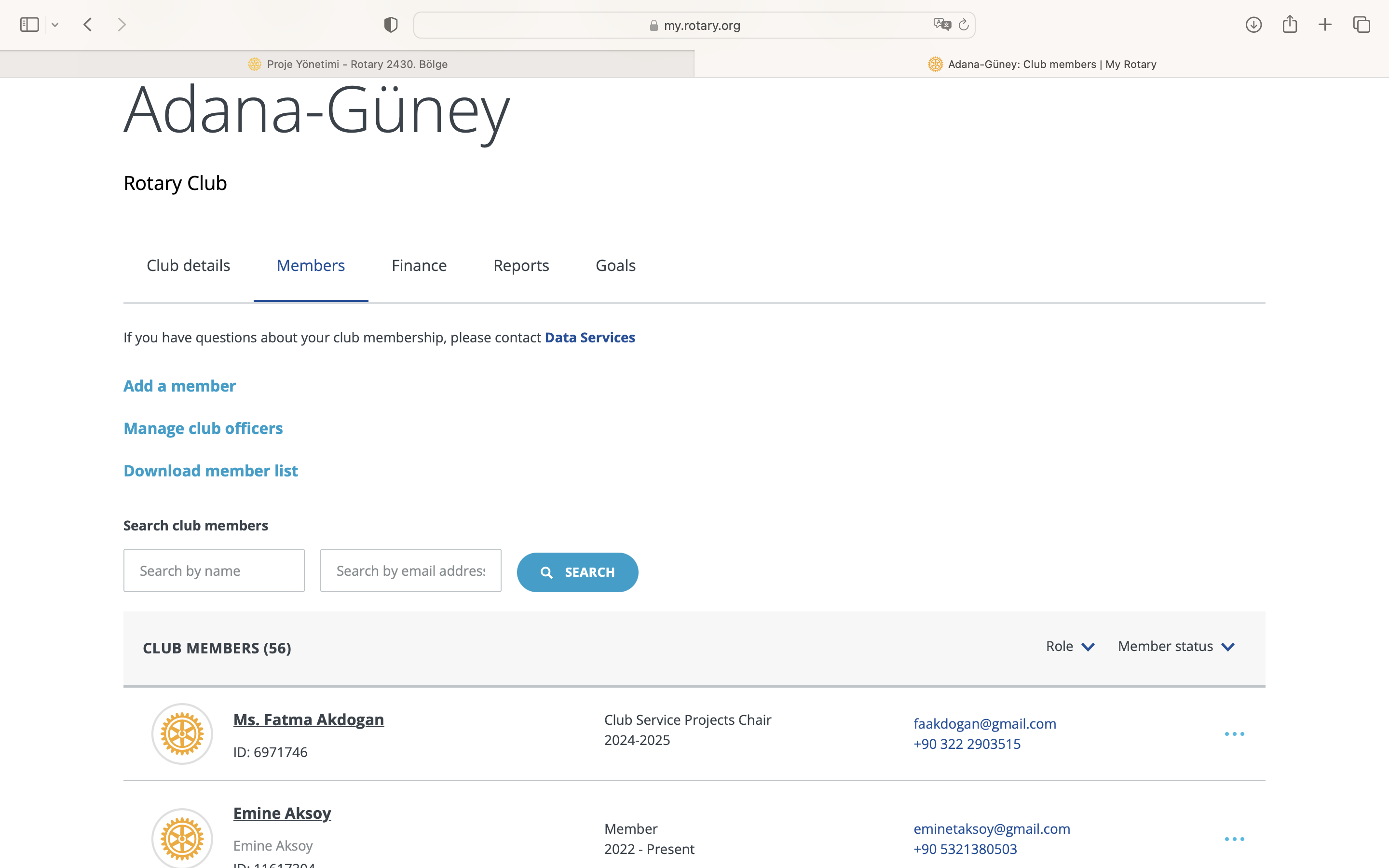Click Fatma Akdogan's Rotary wheel avatar
The image size is (1389, 868).
tap(182, 733)
